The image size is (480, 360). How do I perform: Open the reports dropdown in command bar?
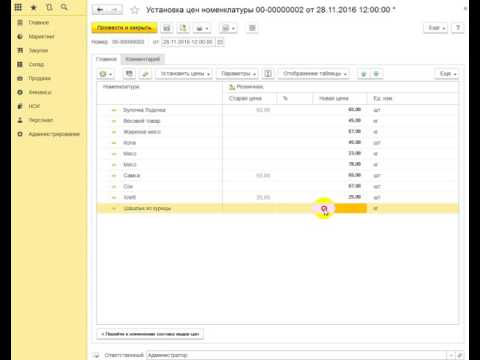pos(228,28)
